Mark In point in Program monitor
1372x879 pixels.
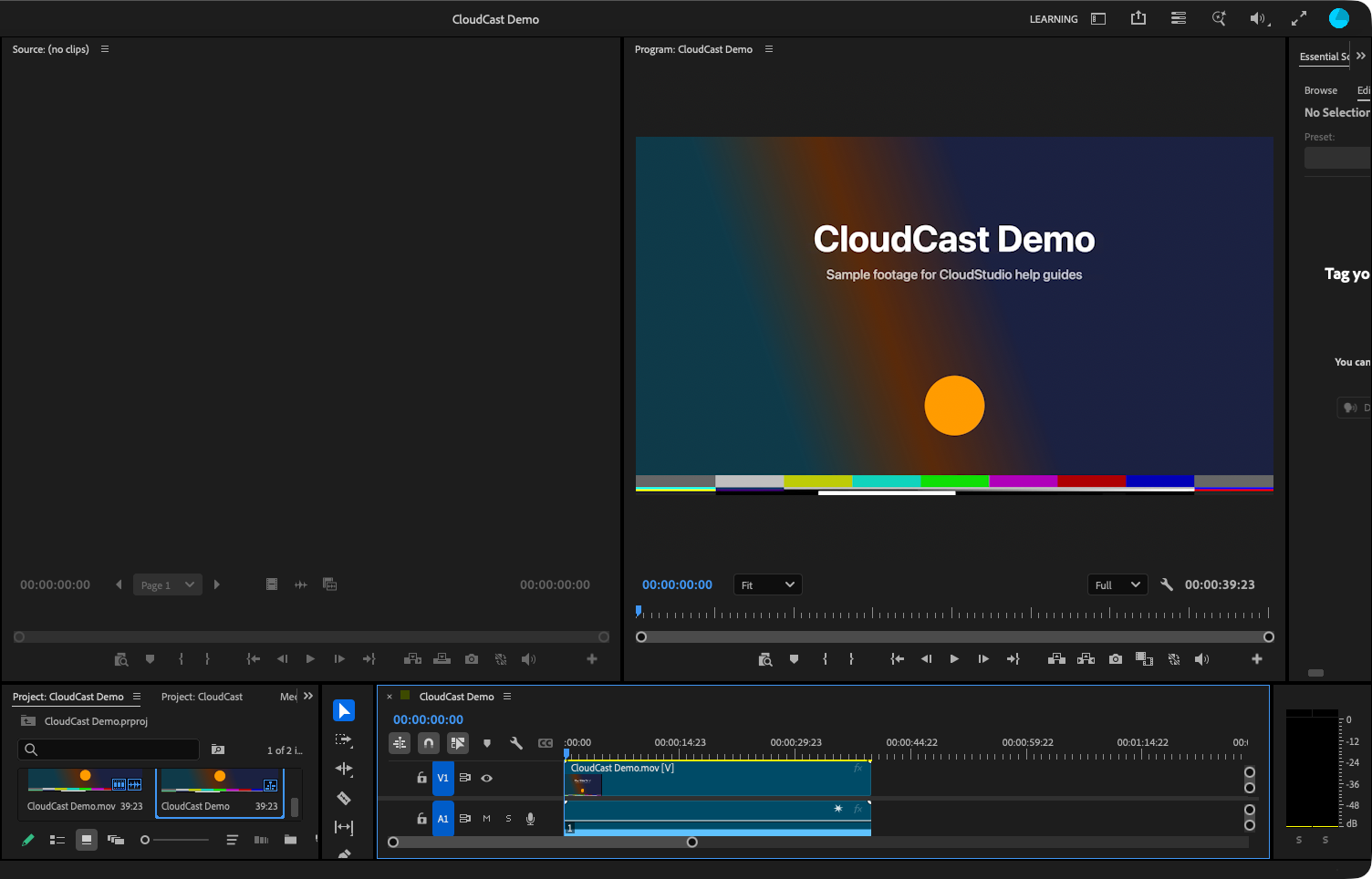(x=826, y=659)
